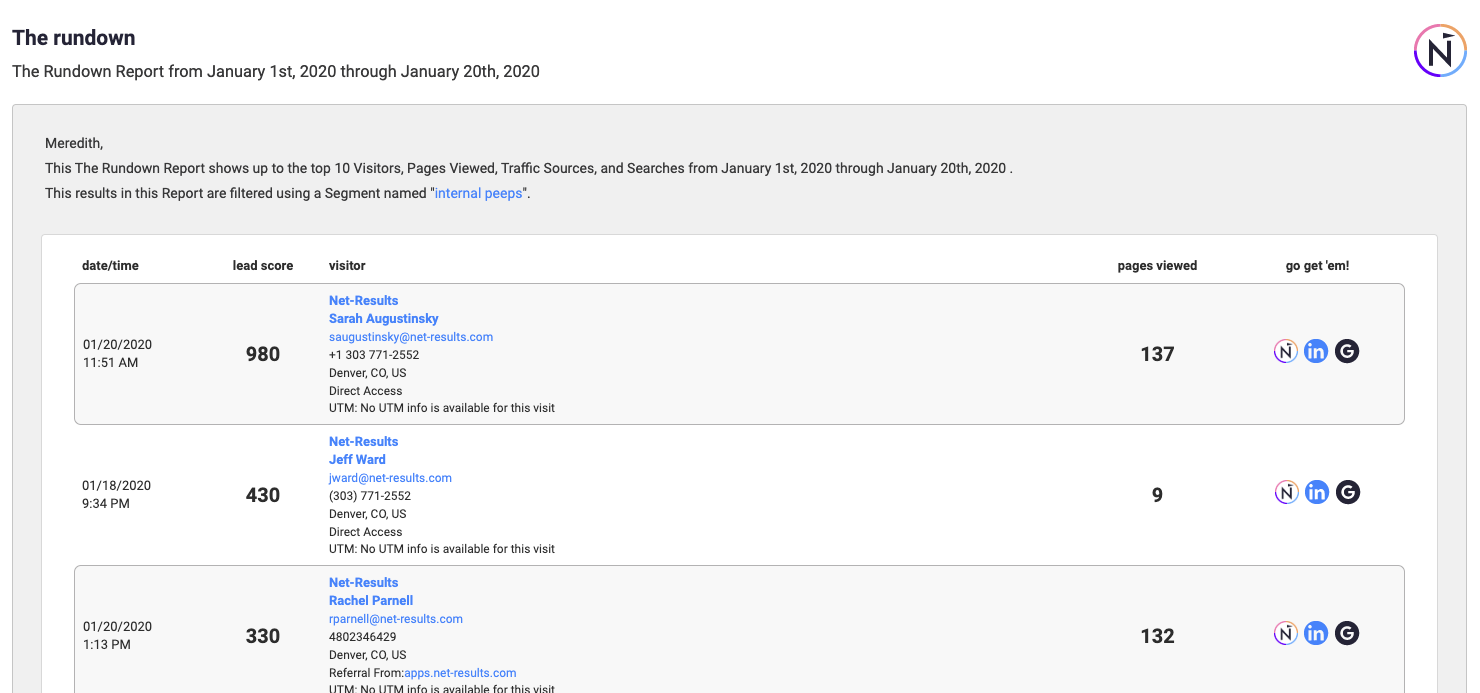Image resolution: width=1480 pixels, height=693 pixels.
Task: Click the Net-Results logo in top right corner
Action: pyautogui.click(x=1439, y=50)
